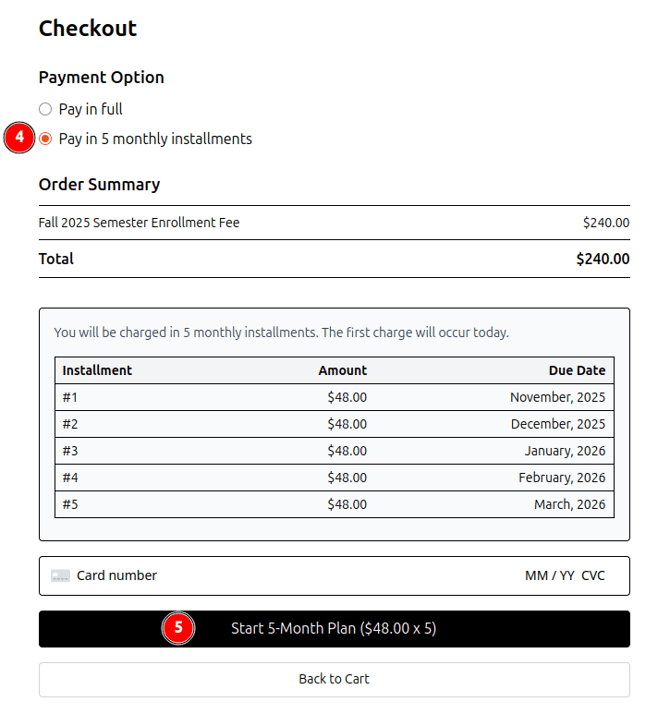Go Back to Cart

(334, 679)
